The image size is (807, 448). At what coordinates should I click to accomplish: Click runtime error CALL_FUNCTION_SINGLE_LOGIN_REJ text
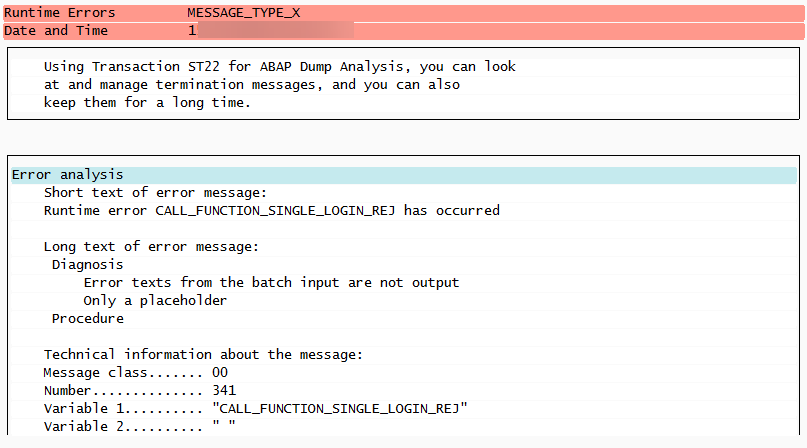pyautogui.click(x=272, y=211)
